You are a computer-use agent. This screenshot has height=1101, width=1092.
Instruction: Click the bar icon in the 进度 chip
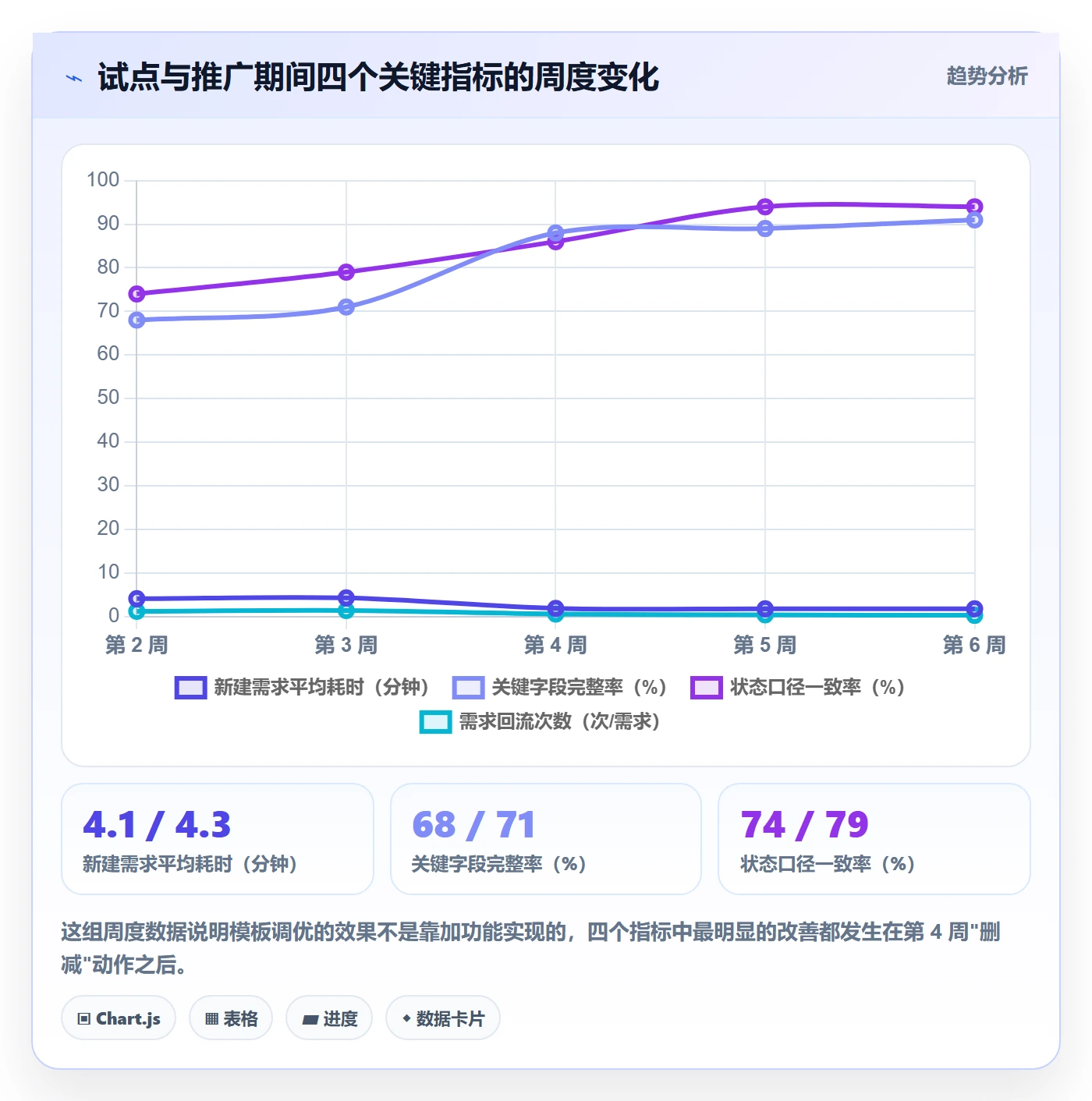(310, 1019)
